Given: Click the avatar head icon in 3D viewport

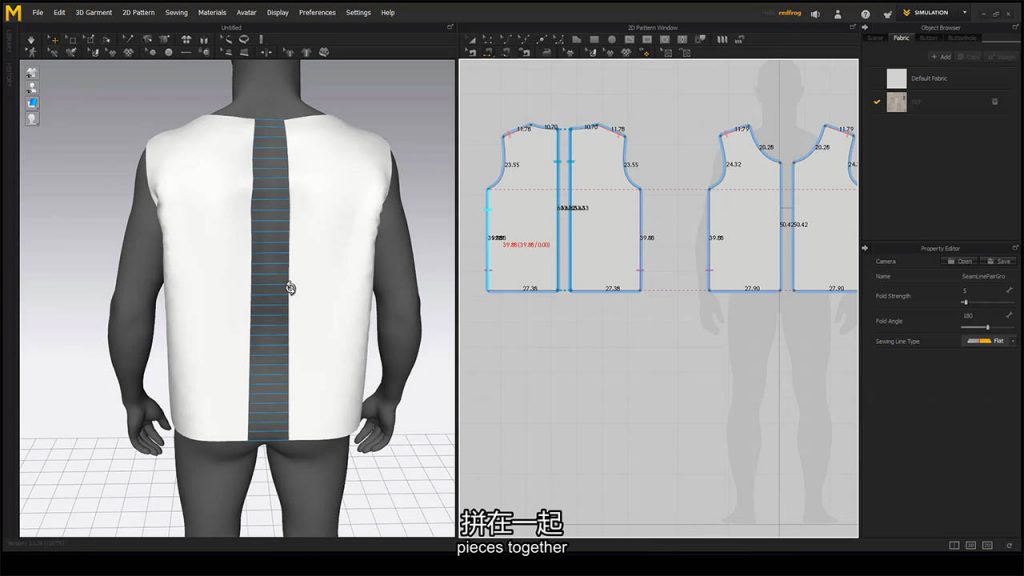Looking at the screenshot, I should point(32,119).
